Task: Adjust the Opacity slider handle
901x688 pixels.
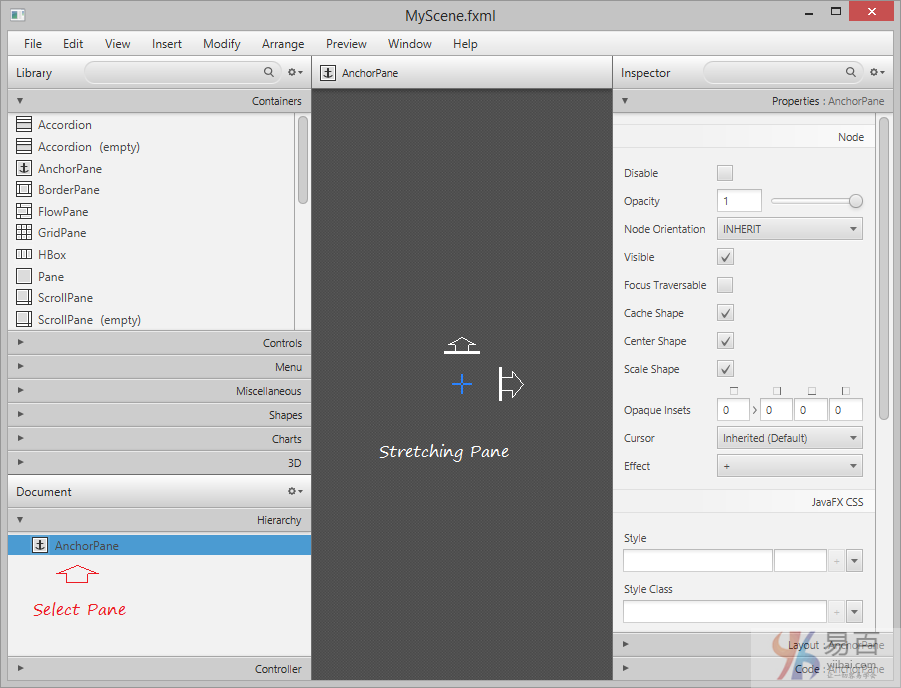Action: [856, 201]
